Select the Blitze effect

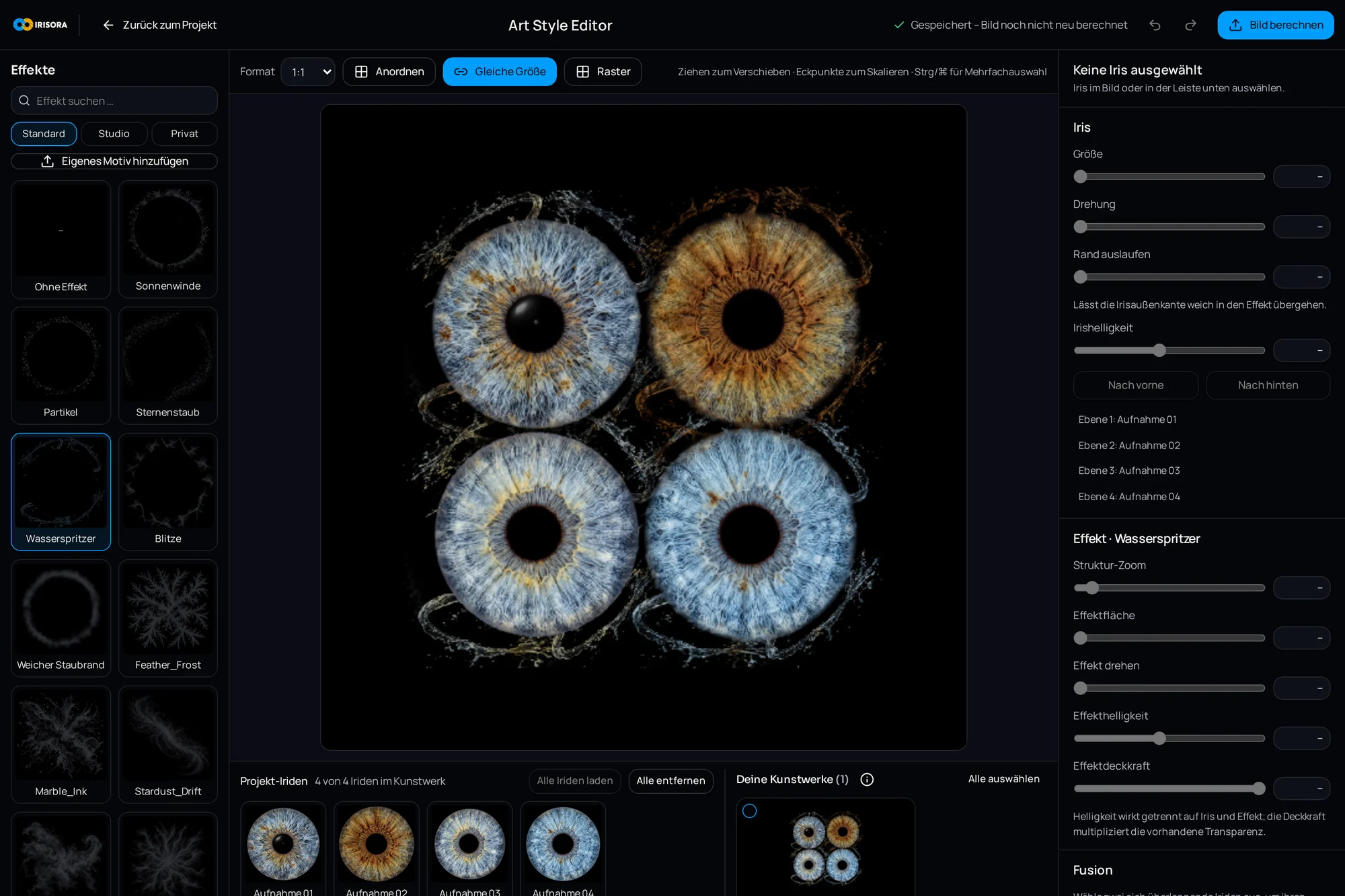[168, 492]
